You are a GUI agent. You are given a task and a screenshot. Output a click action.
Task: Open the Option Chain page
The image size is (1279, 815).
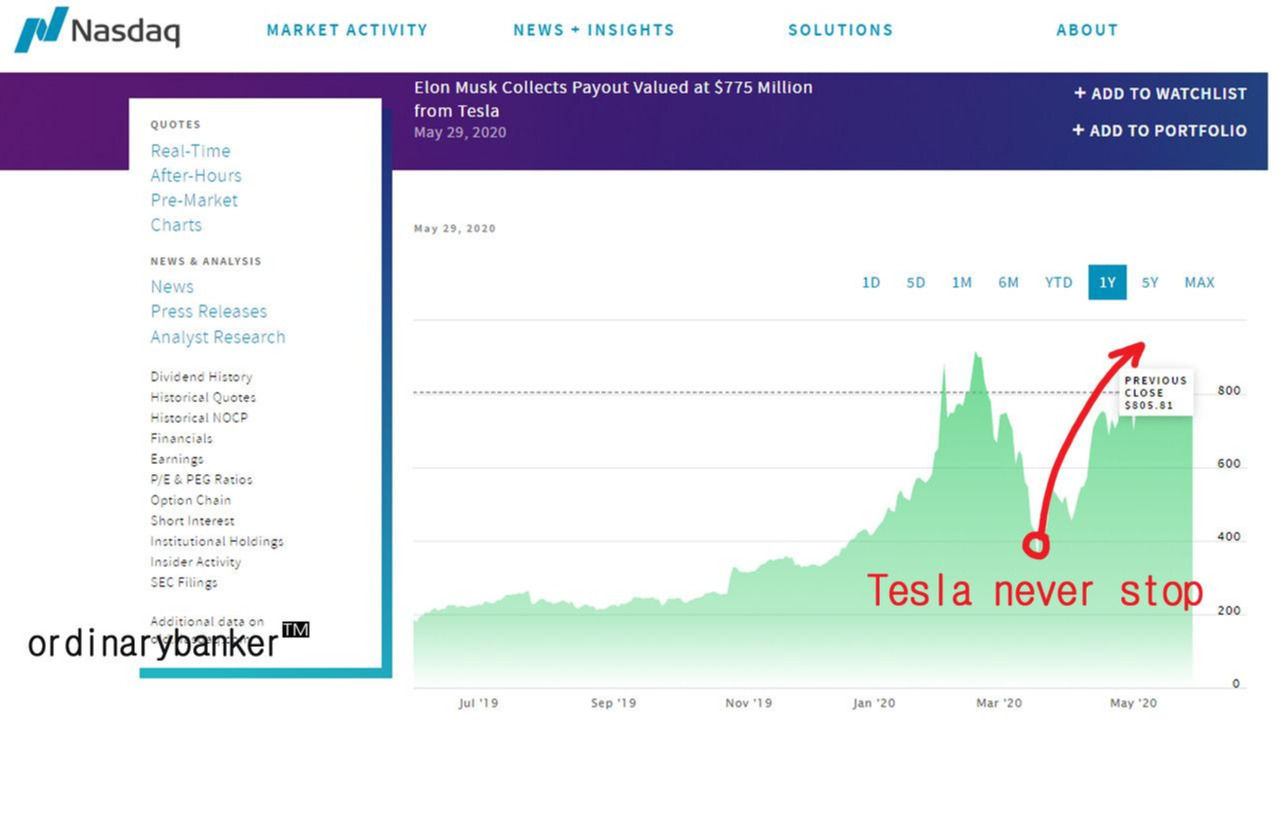190,500
